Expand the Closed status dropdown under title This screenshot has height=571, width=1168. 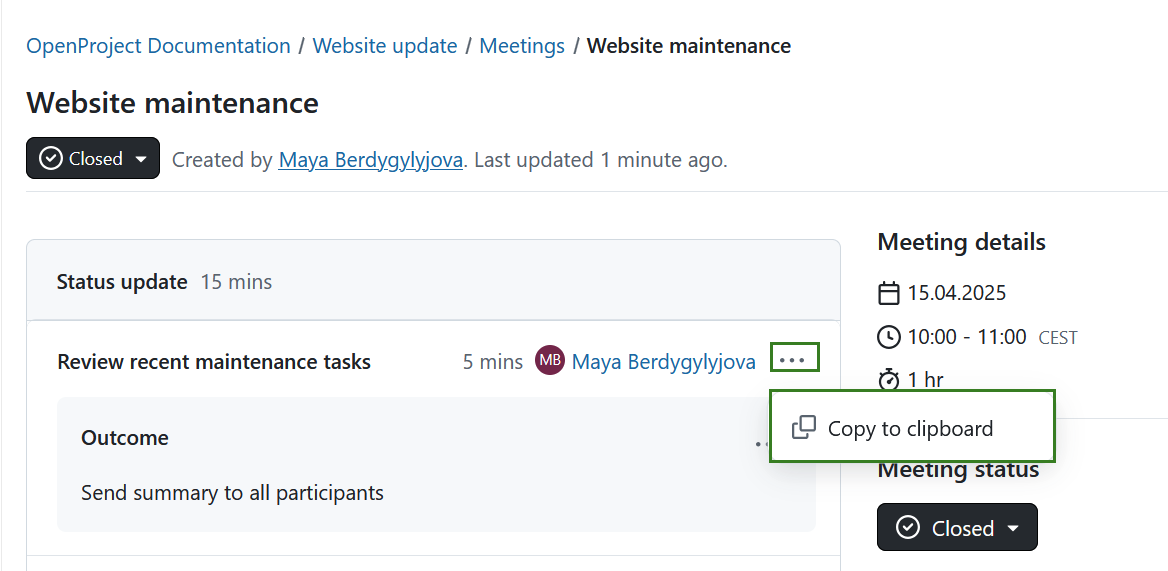141,159
